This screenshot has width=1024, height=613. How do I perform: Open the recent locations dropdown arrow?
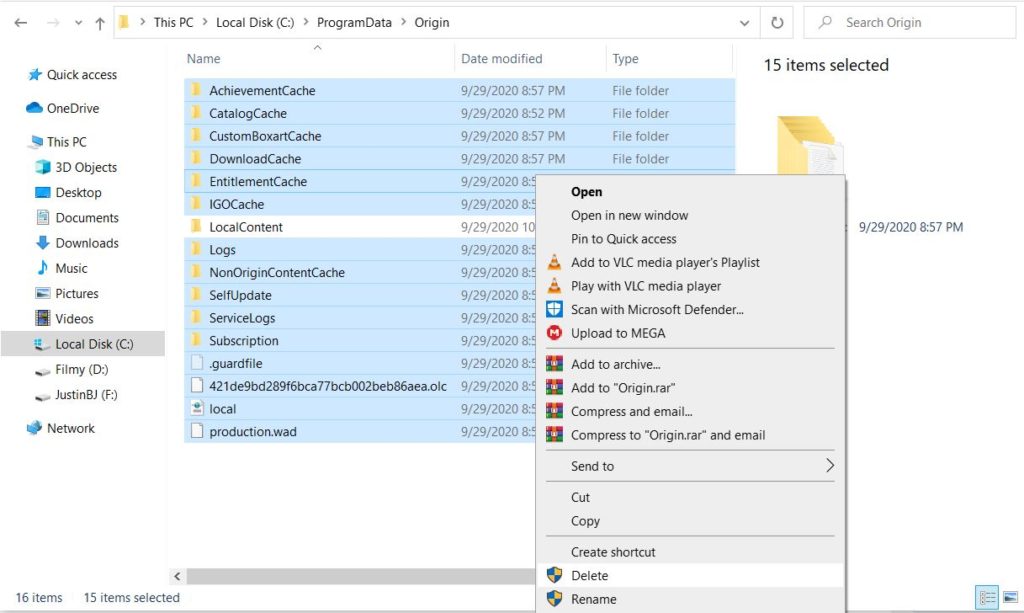tap(77, 23)
